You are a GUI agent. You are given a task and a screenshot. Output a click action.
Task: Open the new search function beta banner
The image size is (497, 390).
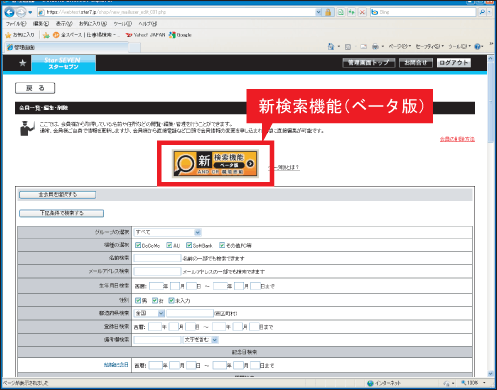[x=215, y=163]
